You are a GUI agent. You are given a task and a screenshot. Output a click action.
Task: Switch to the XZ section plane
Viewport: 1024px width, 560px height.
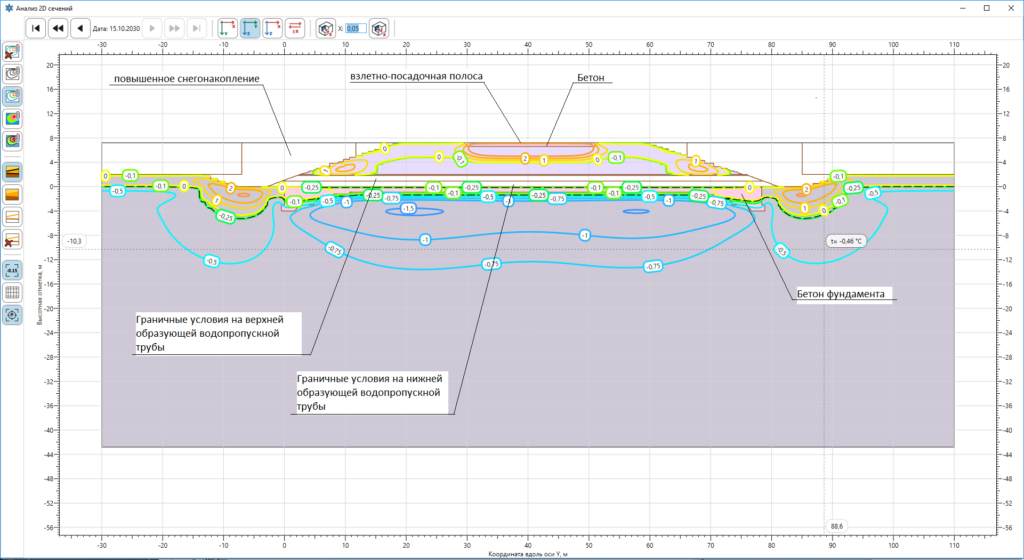coord(272,28)
